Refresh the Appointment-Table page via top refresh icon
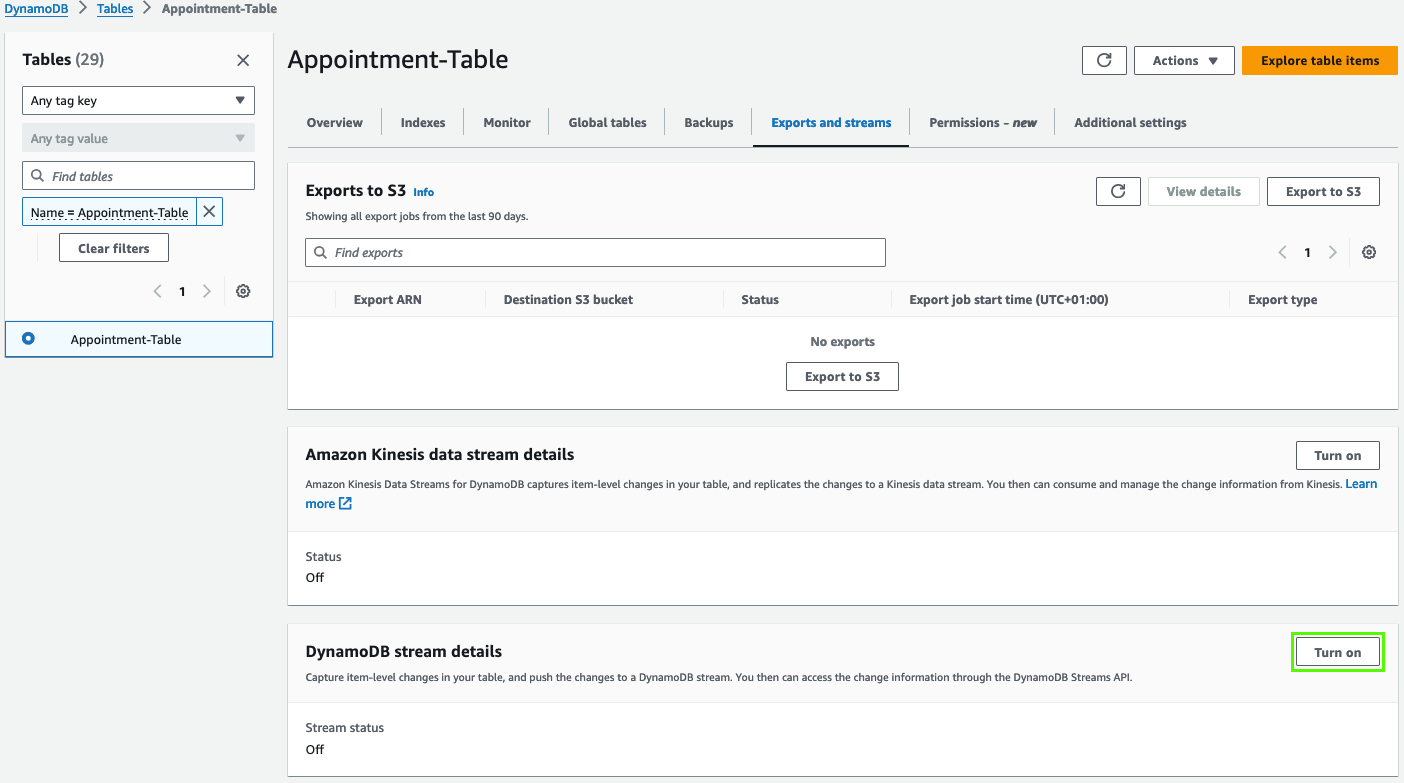 point(1104,60)
